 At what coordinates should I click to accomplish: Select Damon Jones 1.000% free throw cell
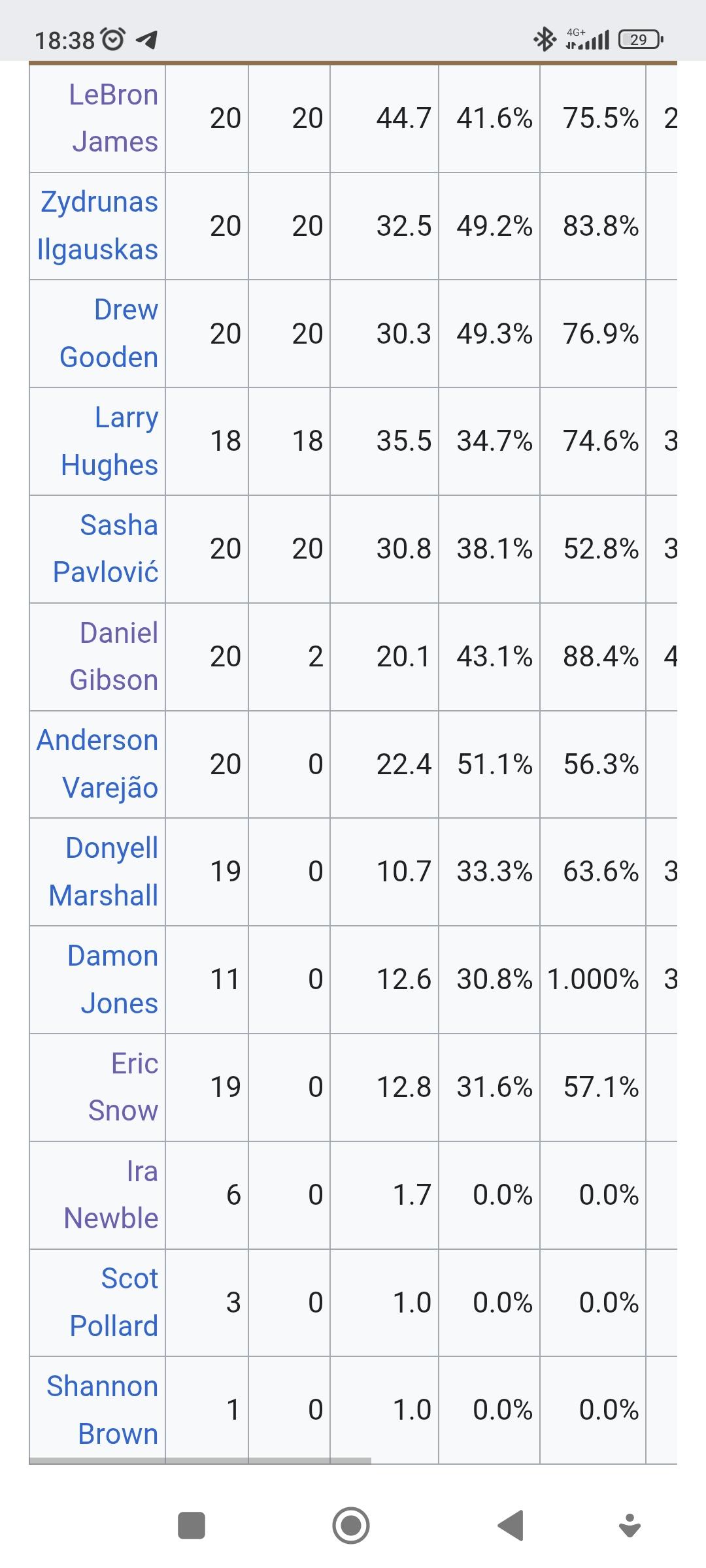coord(593,979)
